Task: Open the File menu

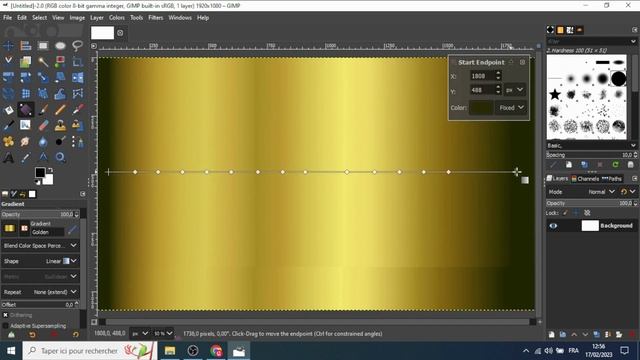Action: [7, 18]
